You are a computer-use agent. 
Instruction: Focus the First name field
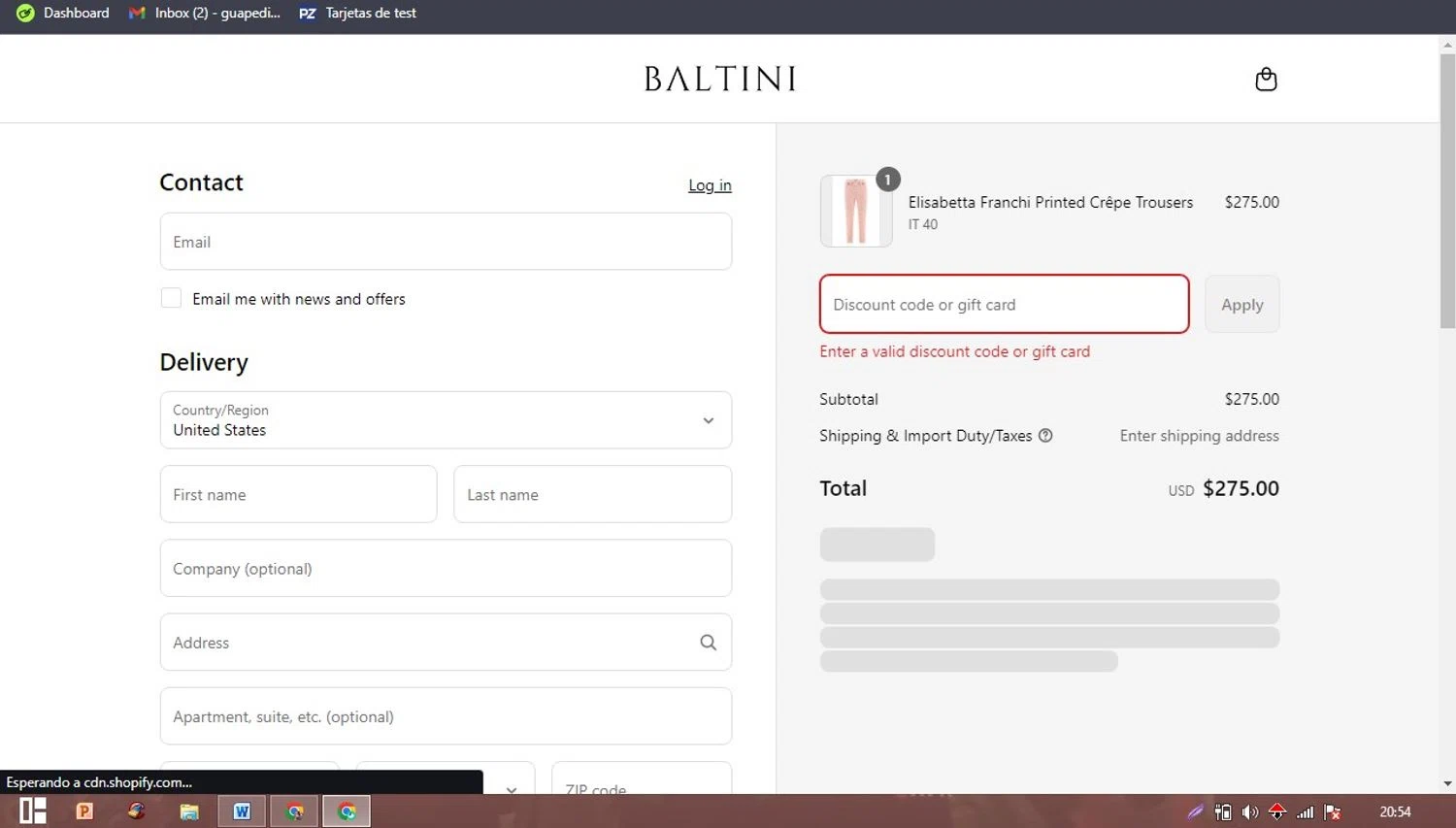[298, 494]
